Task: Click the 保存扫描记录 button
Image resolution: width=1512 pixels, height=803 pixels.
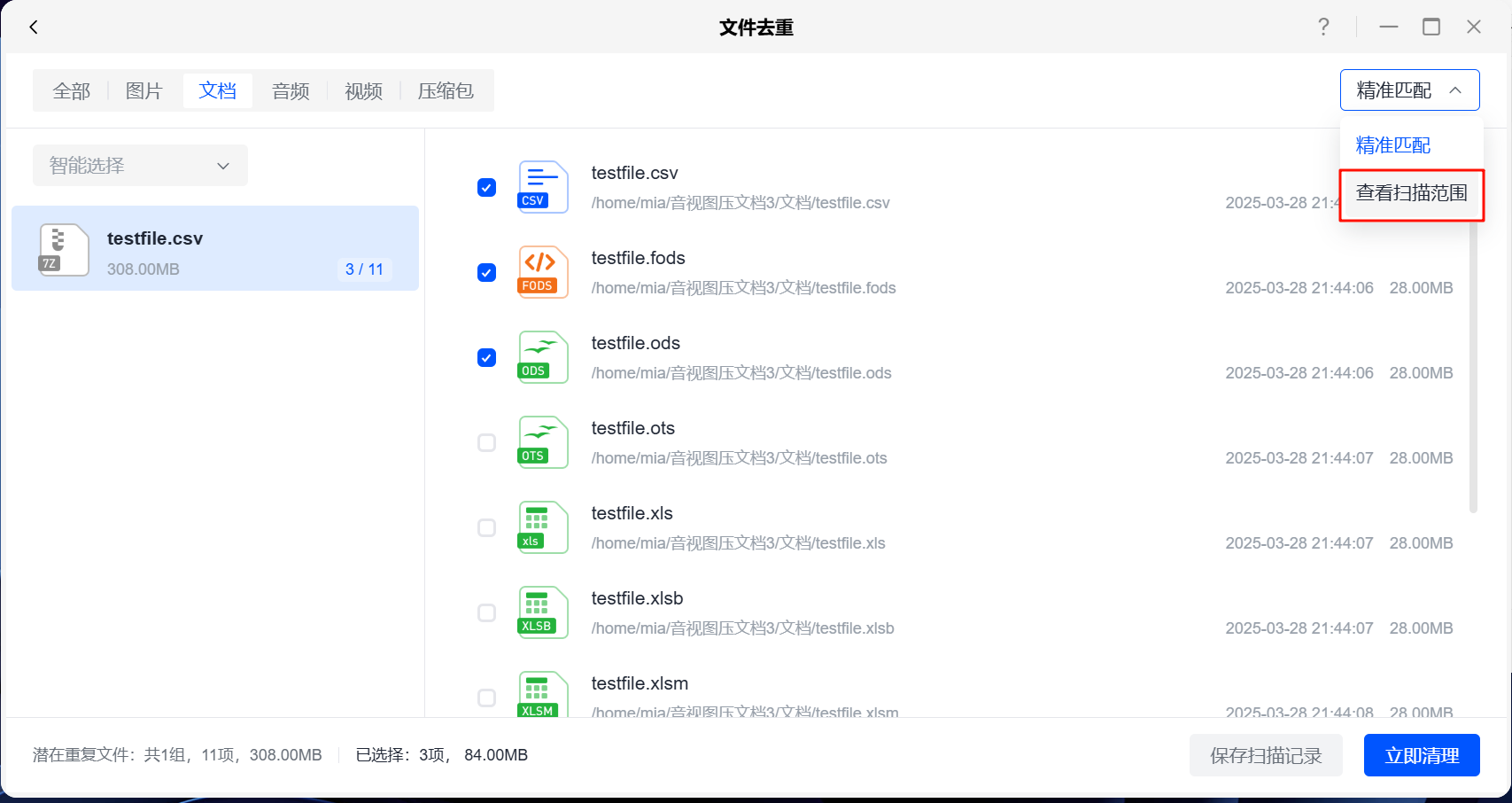Action: pos(1265,755)
